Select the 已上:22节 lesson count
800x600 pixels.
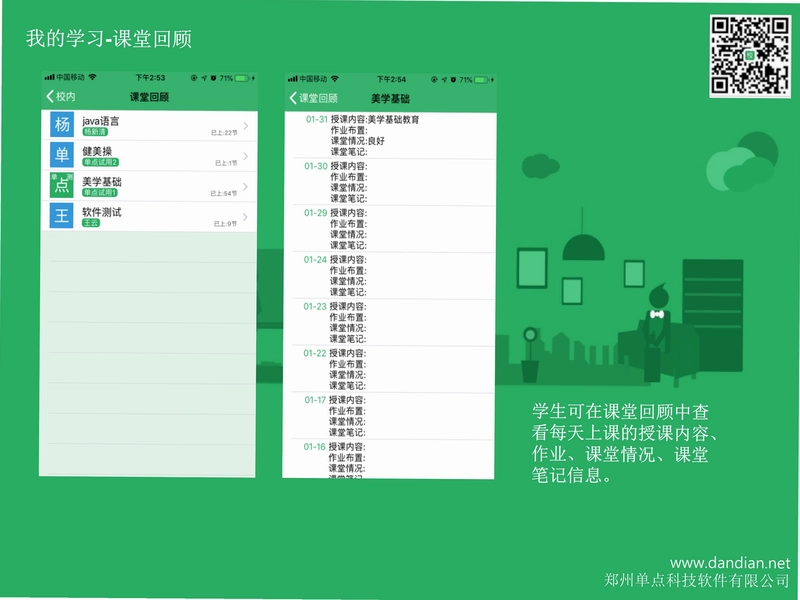click(224, 133)
